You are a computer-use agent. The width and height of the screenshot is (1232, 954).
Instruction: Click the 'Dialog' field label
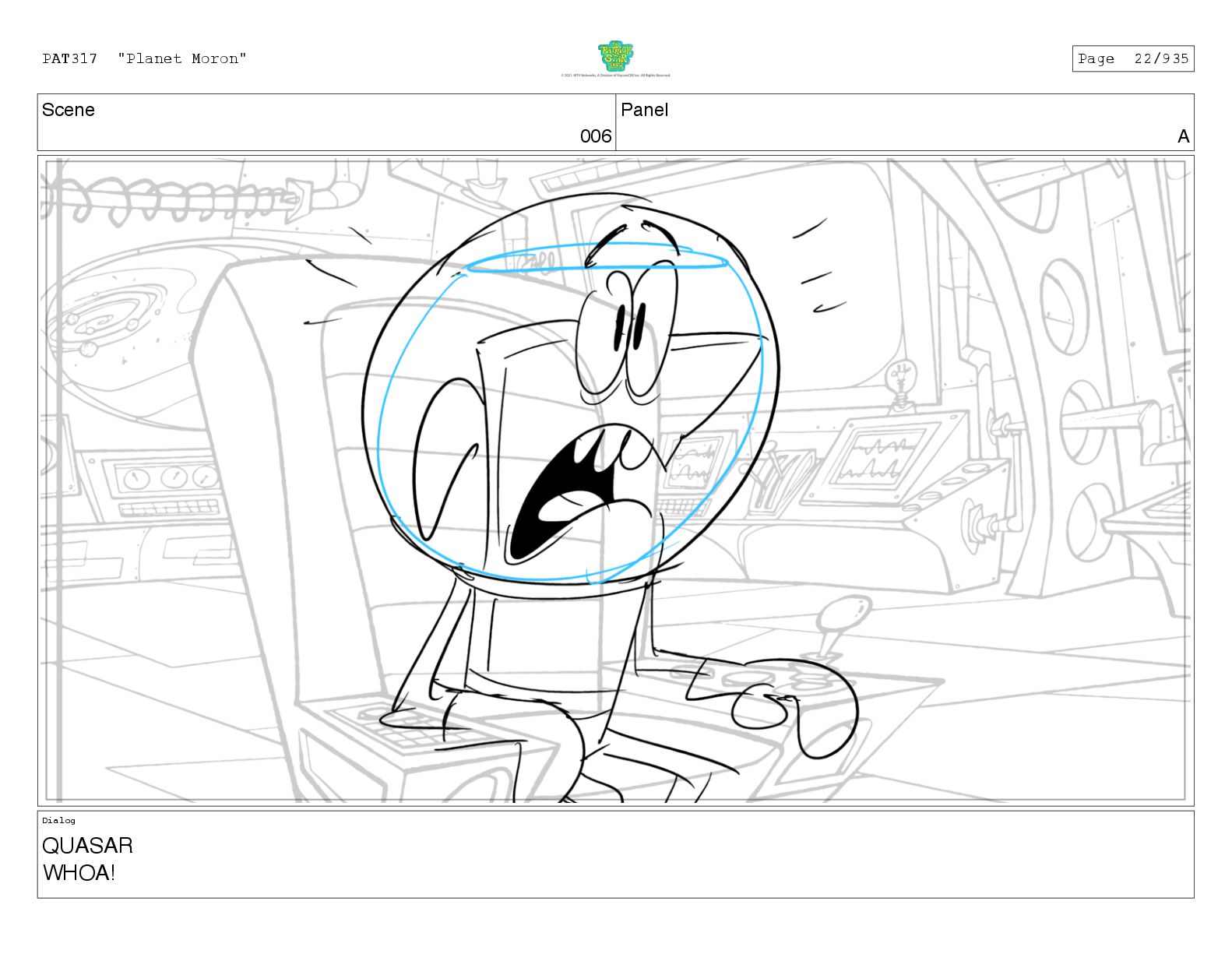click(x=58, y=820)
